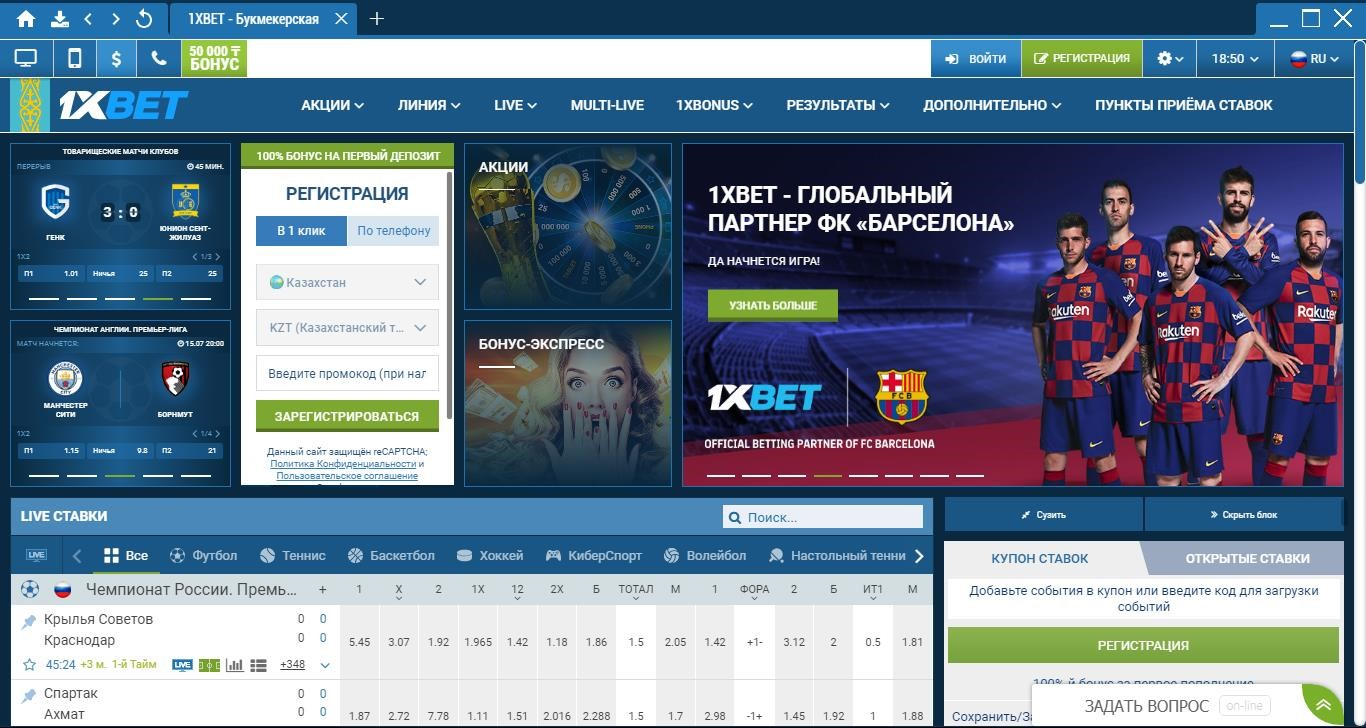The width and height of the screenshot is (1366, 728).
Task: Expand the Линия menu
Action: tap(428, 105)
